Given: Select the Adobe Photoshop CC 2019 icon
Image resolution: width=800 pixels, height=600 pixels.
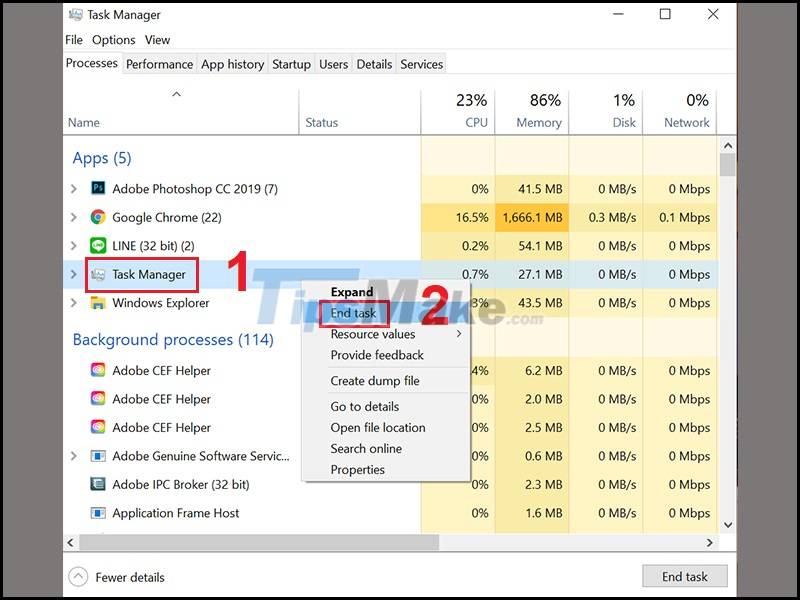Looking at the screenshot, I should tap(97, 188).
